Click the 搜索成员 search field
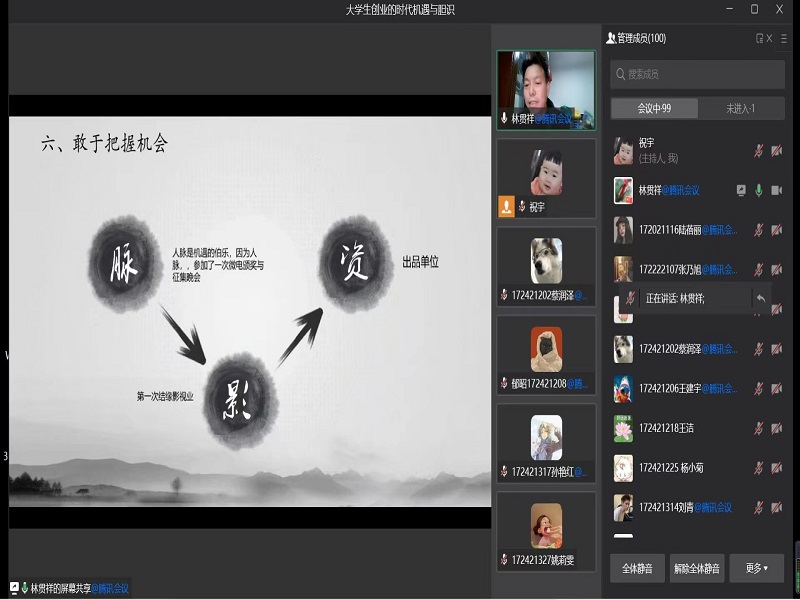Screen dimensions: 800x600 pyautogui.click(x=697, y=74)
